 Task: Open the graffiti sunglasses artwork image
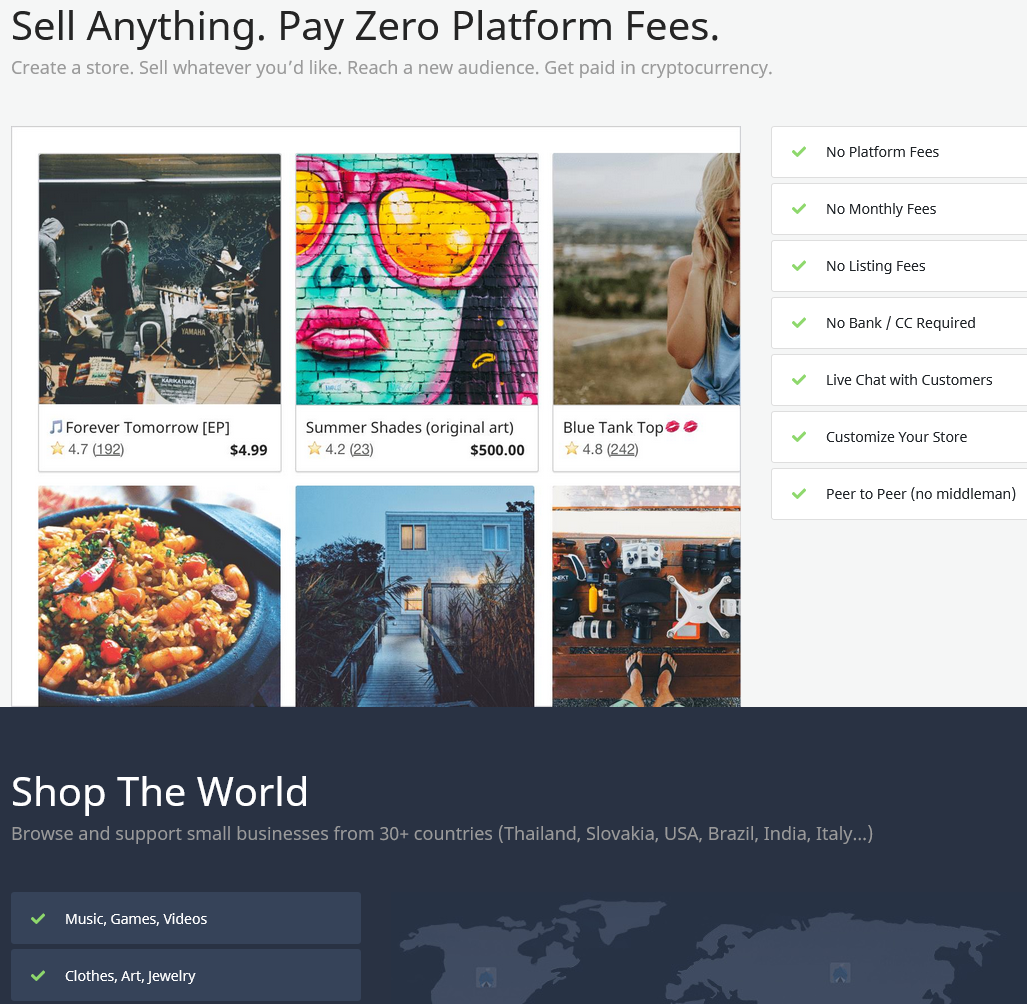(417, 279)
